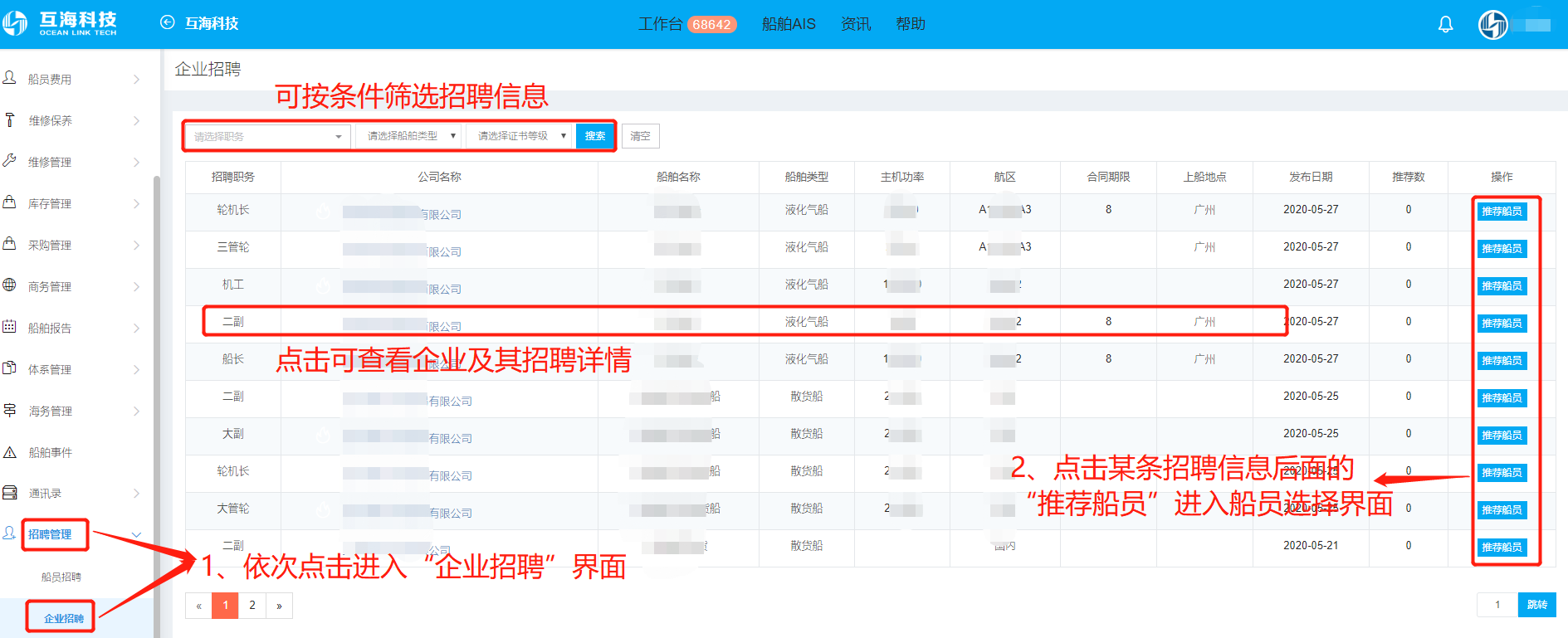Open the 帮助 menu
Viewport: 1568px width, 638px height.
click(x=911, y=24)
